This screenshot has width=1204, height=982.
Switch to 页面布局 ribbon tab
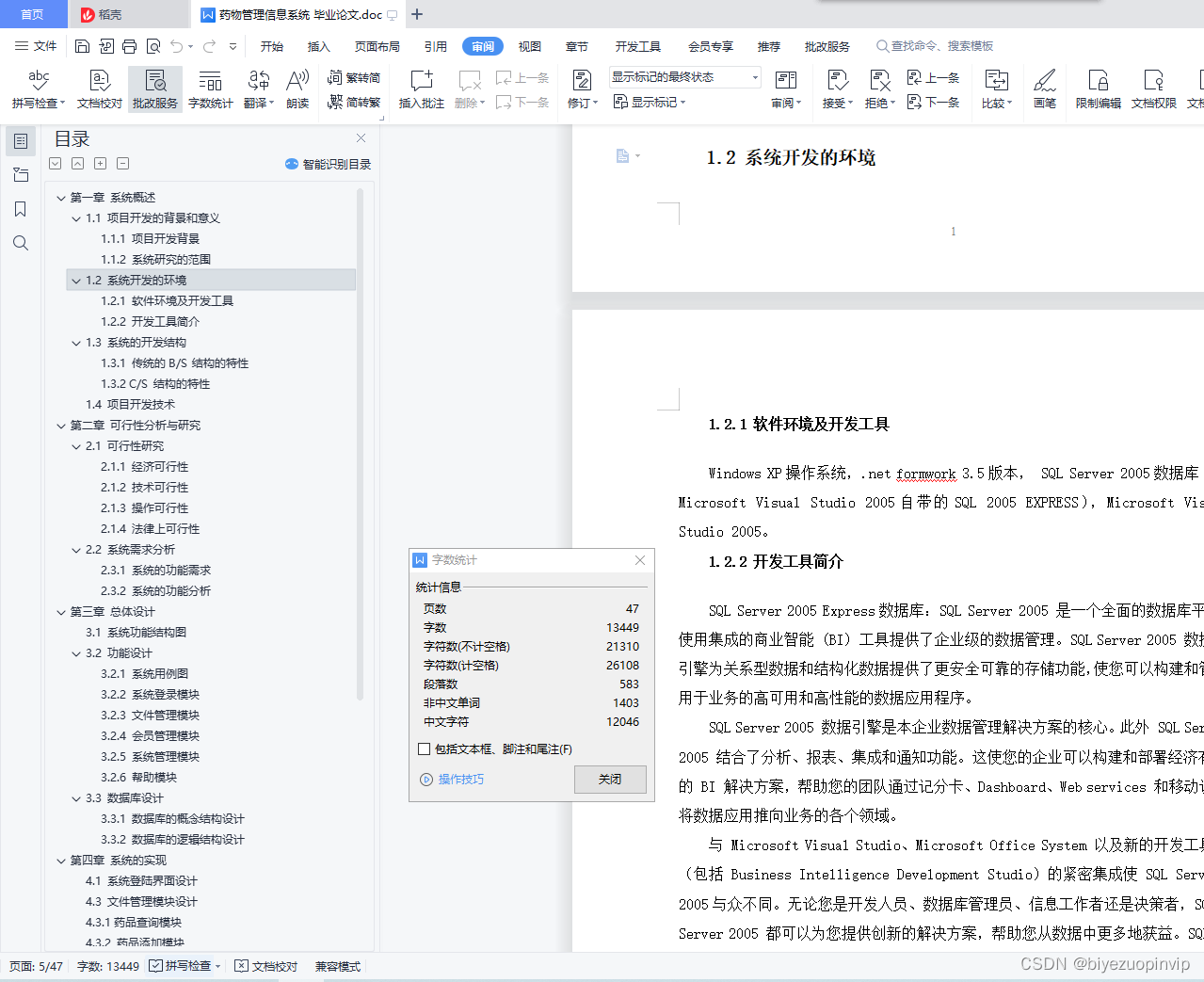coord(377,46)
